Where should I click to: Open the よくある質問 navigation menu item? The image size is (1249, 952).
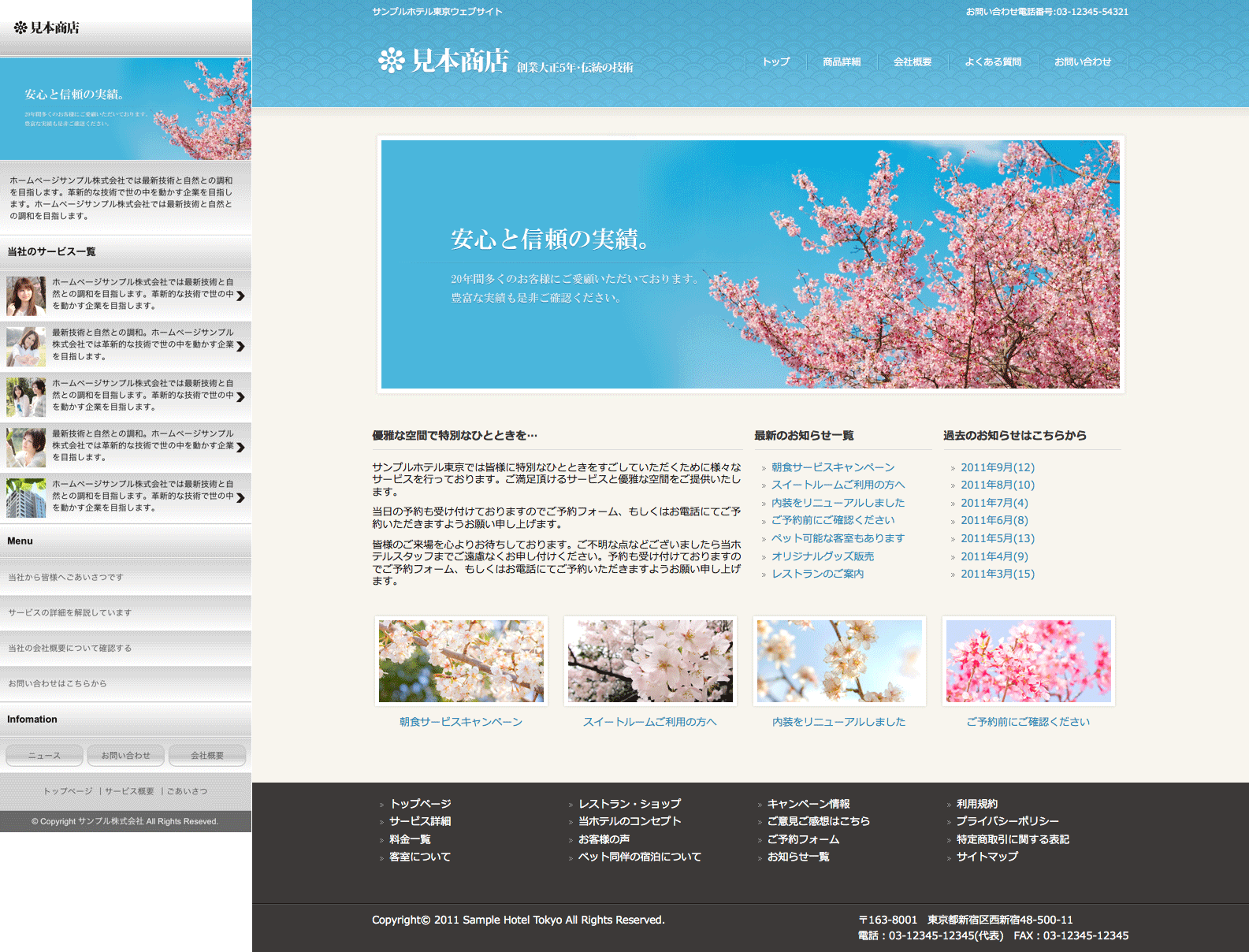click(992, 61)
